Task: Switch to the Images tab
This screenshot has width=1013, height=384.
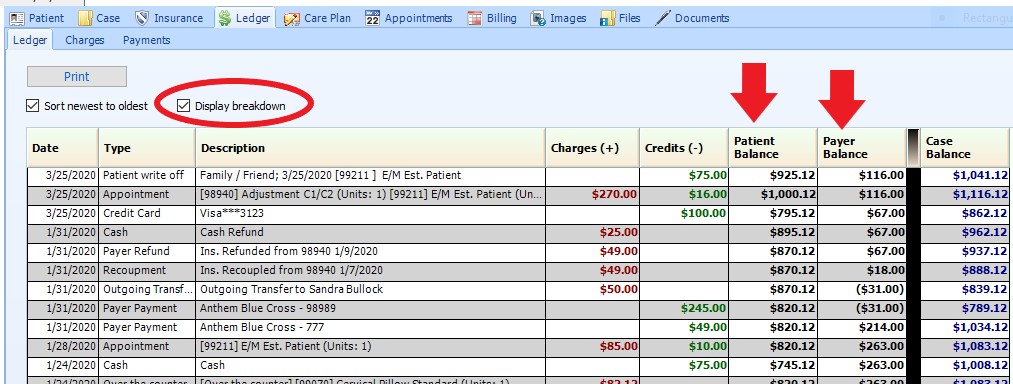Action: pos(558,18)
